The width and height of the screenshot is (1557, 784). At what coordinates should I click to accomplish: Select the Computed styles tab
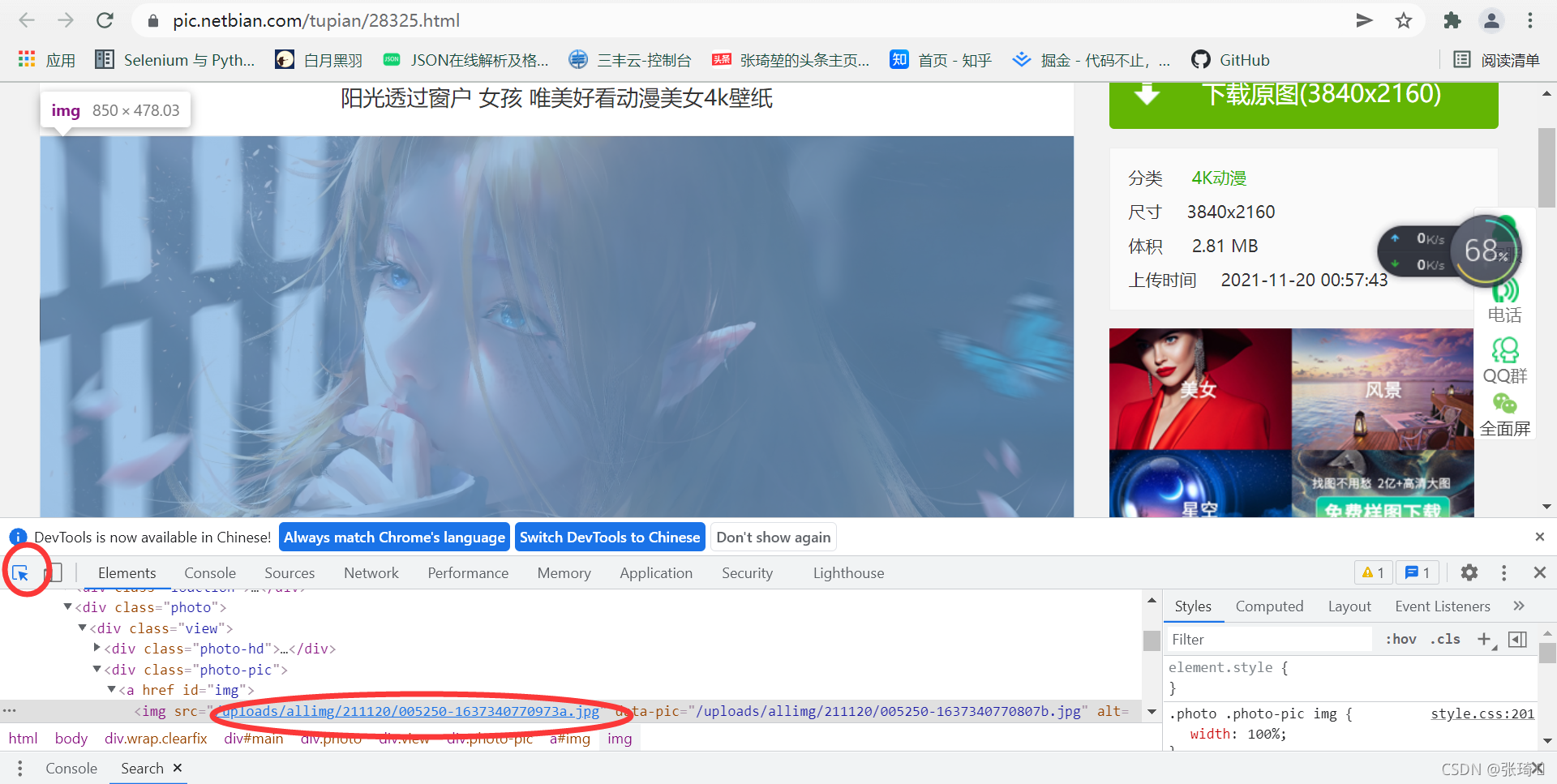1269,606
